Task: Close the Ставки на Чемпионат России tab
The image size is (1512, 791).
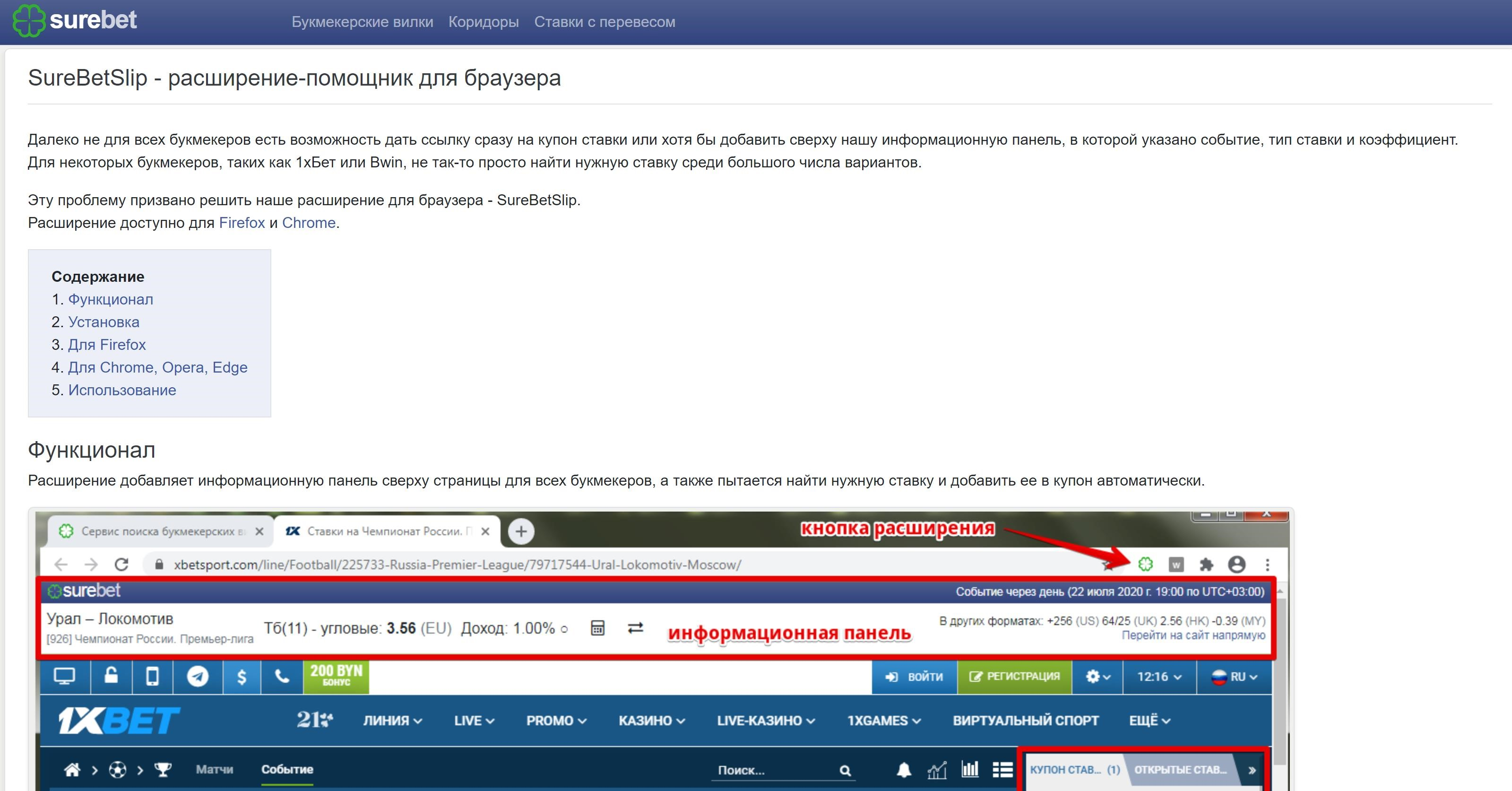Action: click(x=485, y=531)
